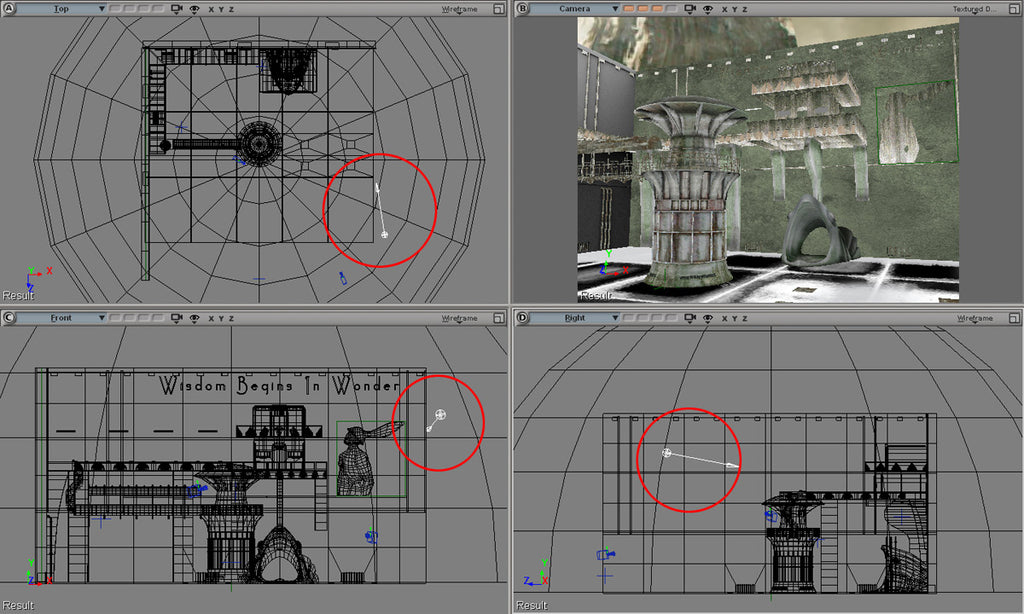Click the Result label in the Front viewport
The height and width of the screenshot is (614, 1024).
point(17,602)
